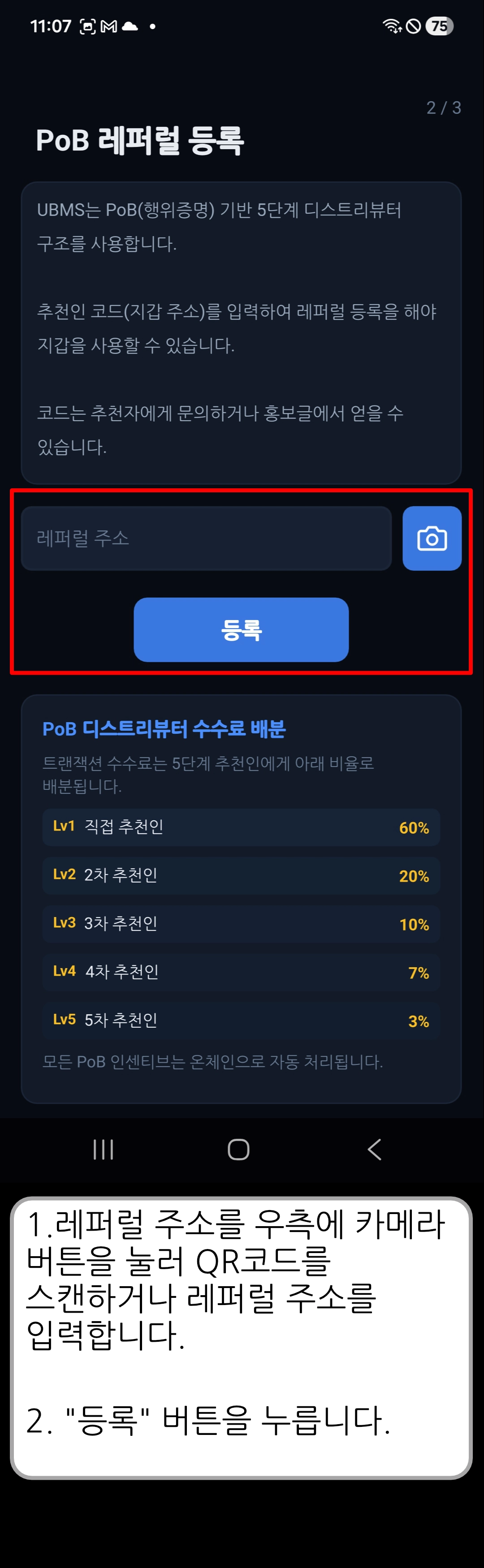Tap the battery 75 indicator
The image size is (484, 1568).
click(x=439, y=26)
